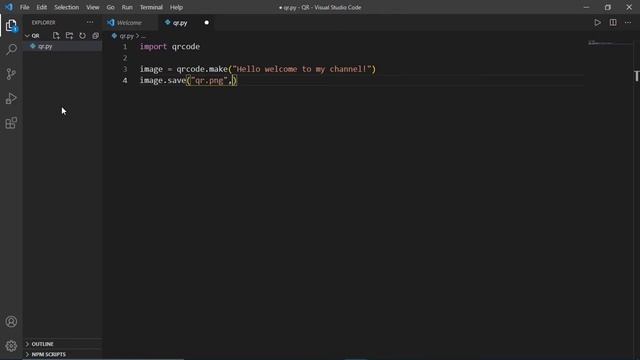The width and height of the screenshot is (640, 360).
Task: Click 'qrcode' module name on line 1
Action: point(186,47)
